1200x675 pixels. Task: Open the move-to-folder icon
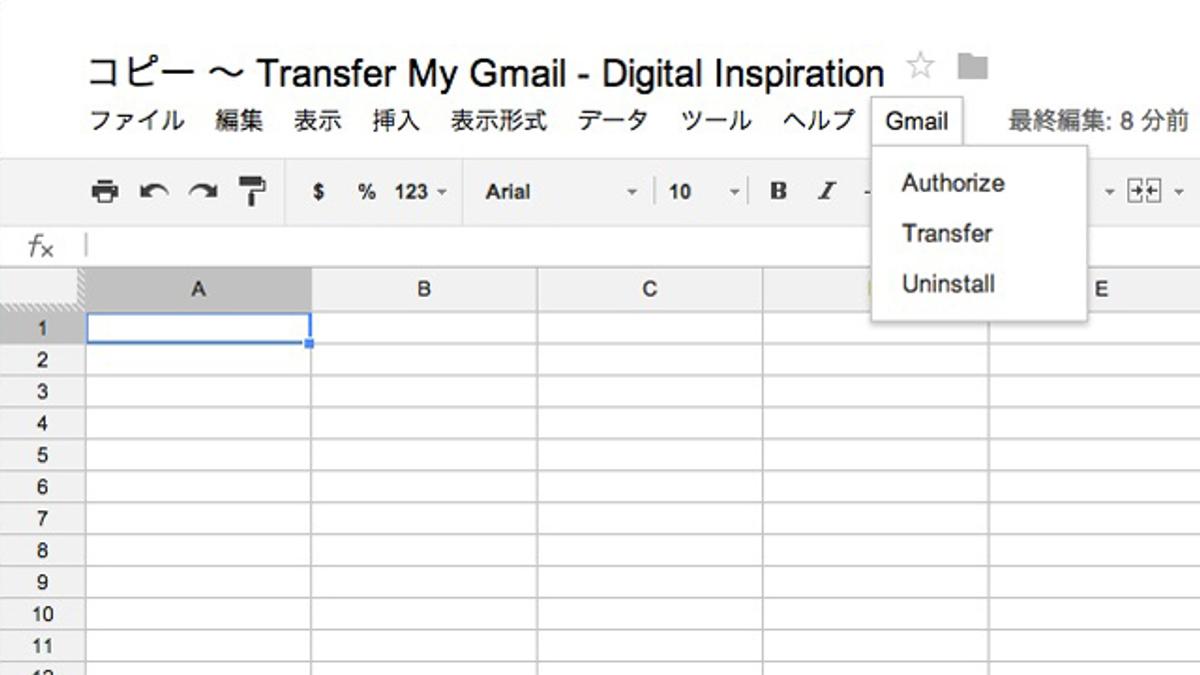(x=972, y=67)
